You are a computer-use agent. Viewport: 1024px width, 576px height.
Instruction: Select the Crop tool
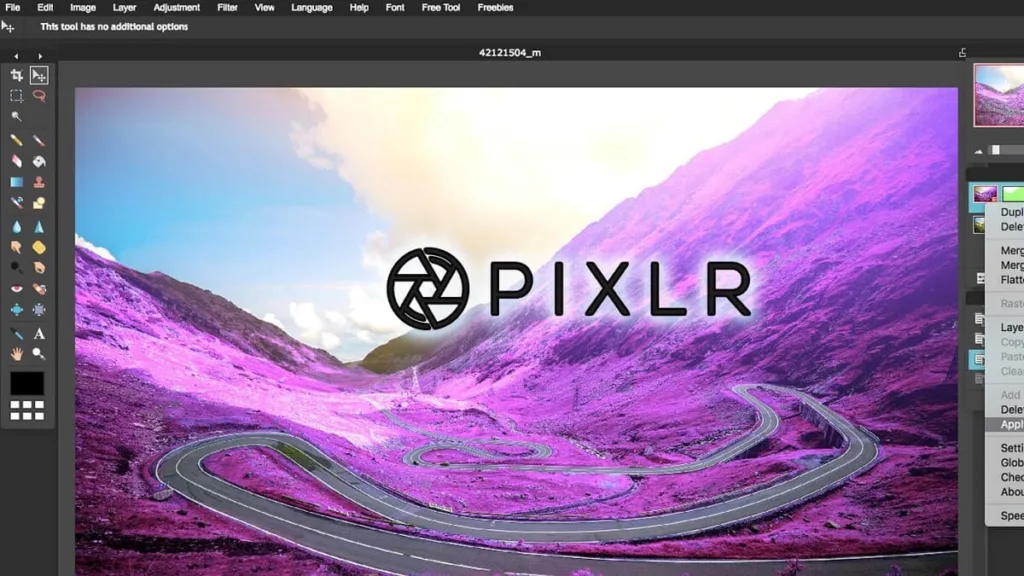tap(16, 75)
